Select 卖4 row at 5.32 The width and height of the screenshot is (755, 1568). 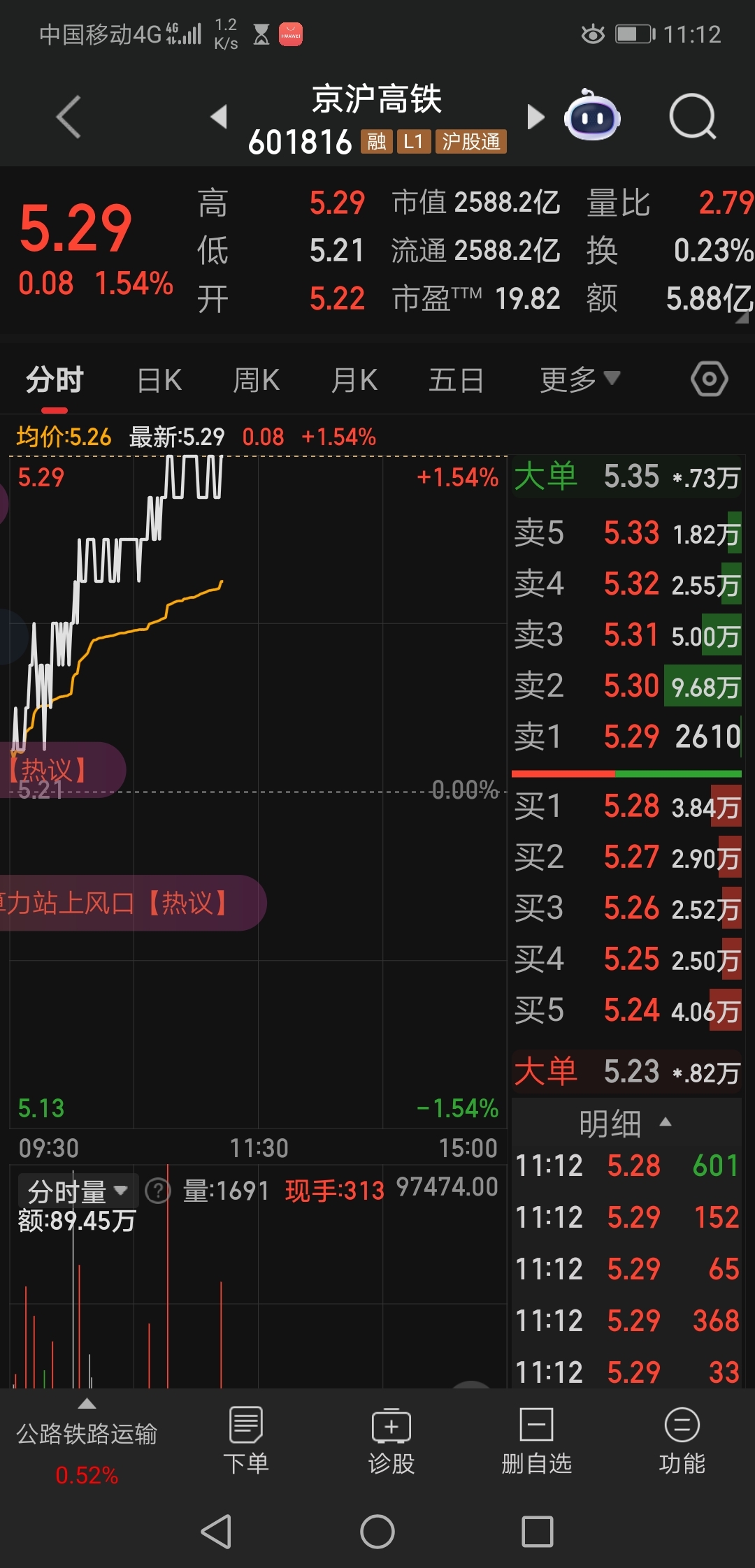coord(626,584)
